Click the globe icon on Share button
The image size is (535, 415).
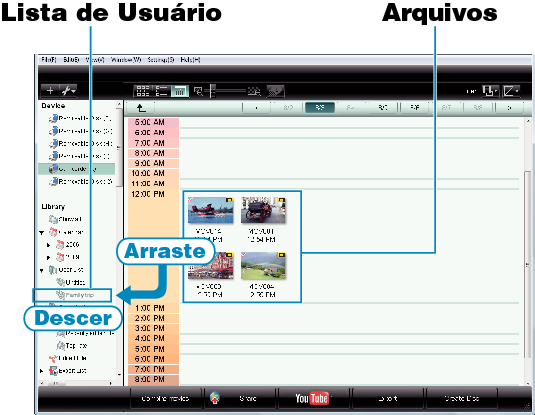[x=215, y=398]
